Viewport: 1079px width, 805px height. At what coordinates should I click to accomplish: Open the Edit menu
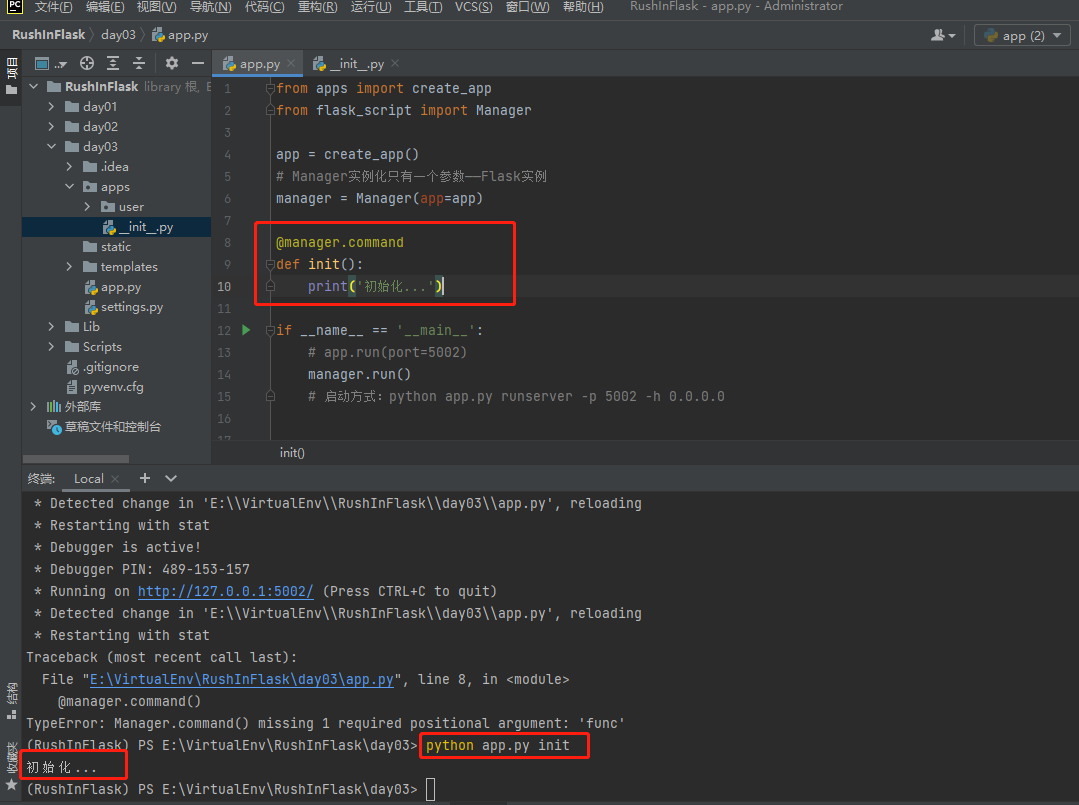coord(105,7)
